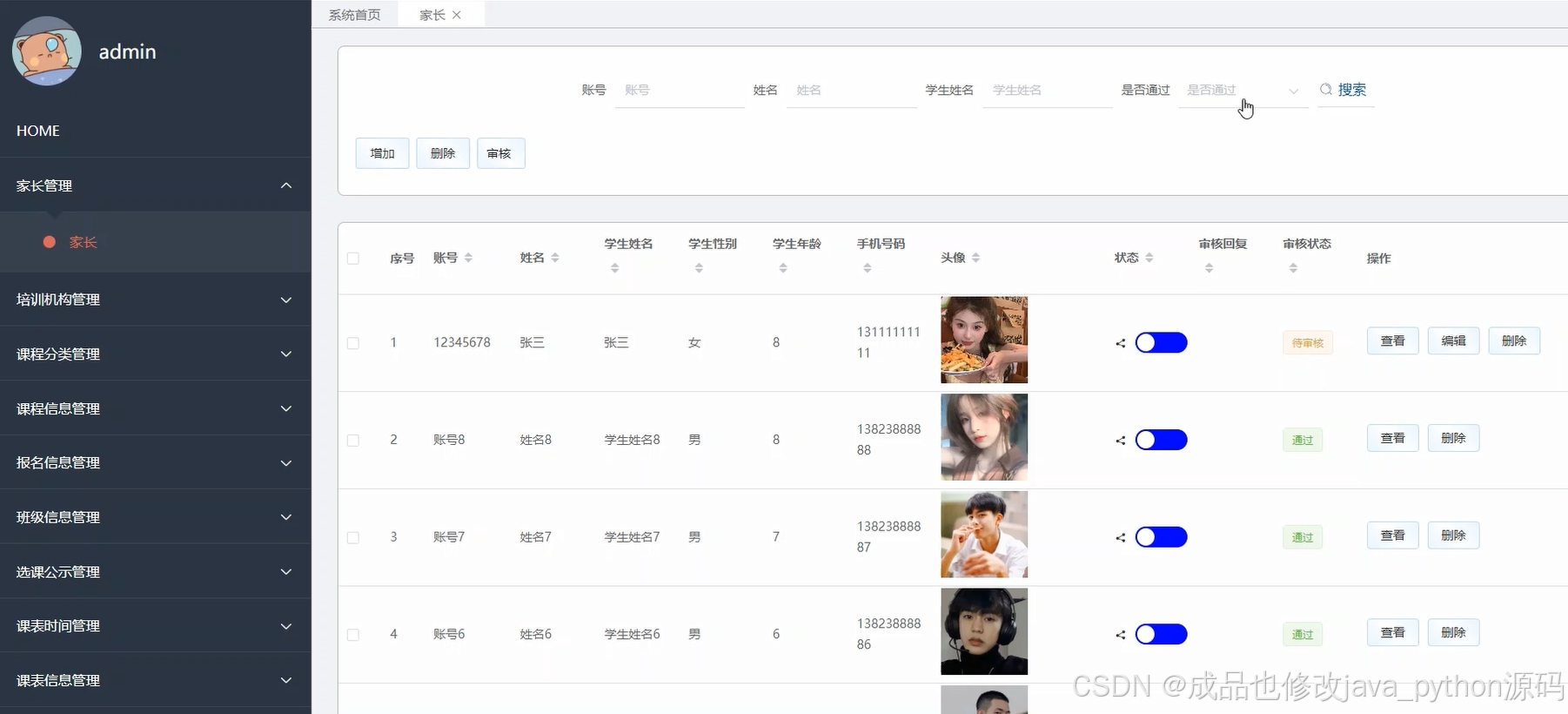
Task: Sort by 头像 column arrows
Action: point(976,258)
